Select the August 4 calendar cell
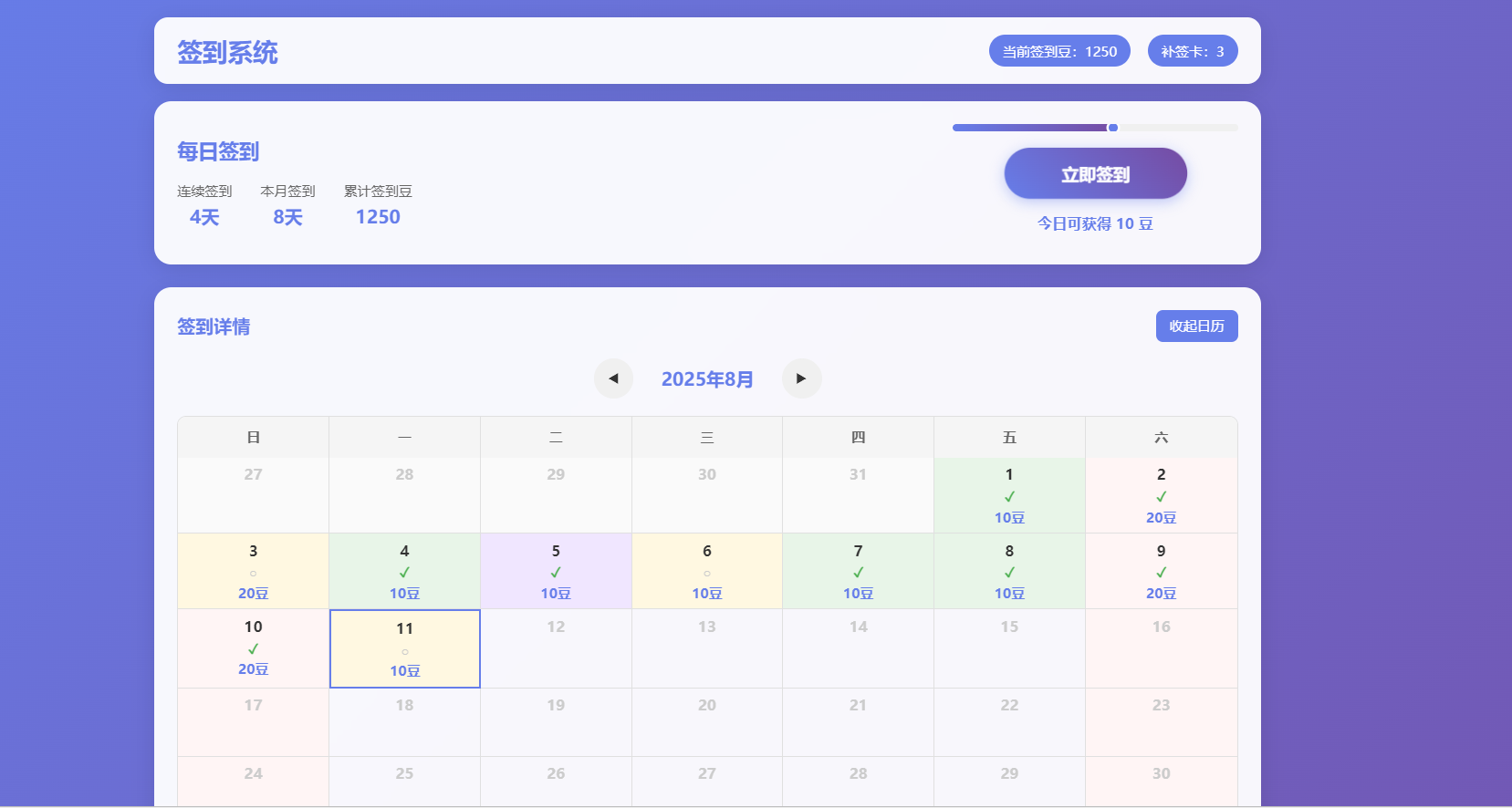This screenshot has width=1512, height=808. click(404, 571)
